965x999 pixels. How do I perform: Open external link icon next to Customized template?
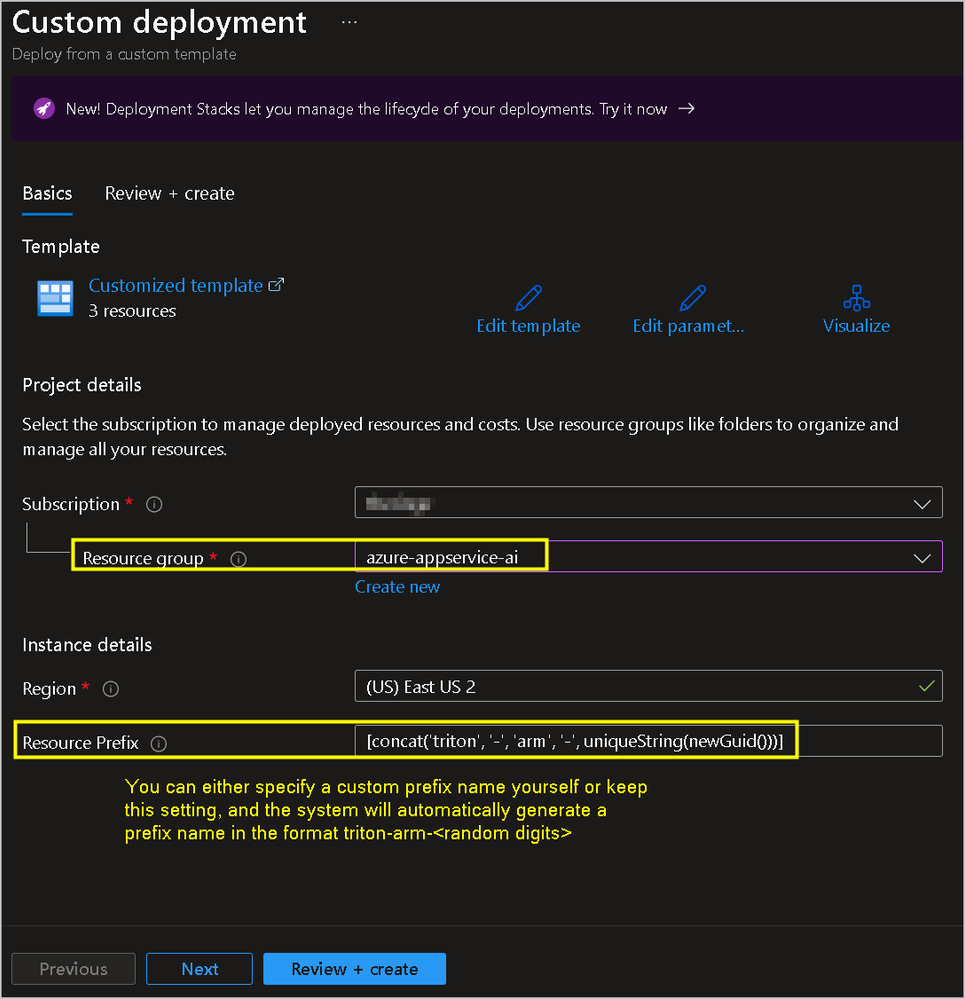[x=276, y=285]
